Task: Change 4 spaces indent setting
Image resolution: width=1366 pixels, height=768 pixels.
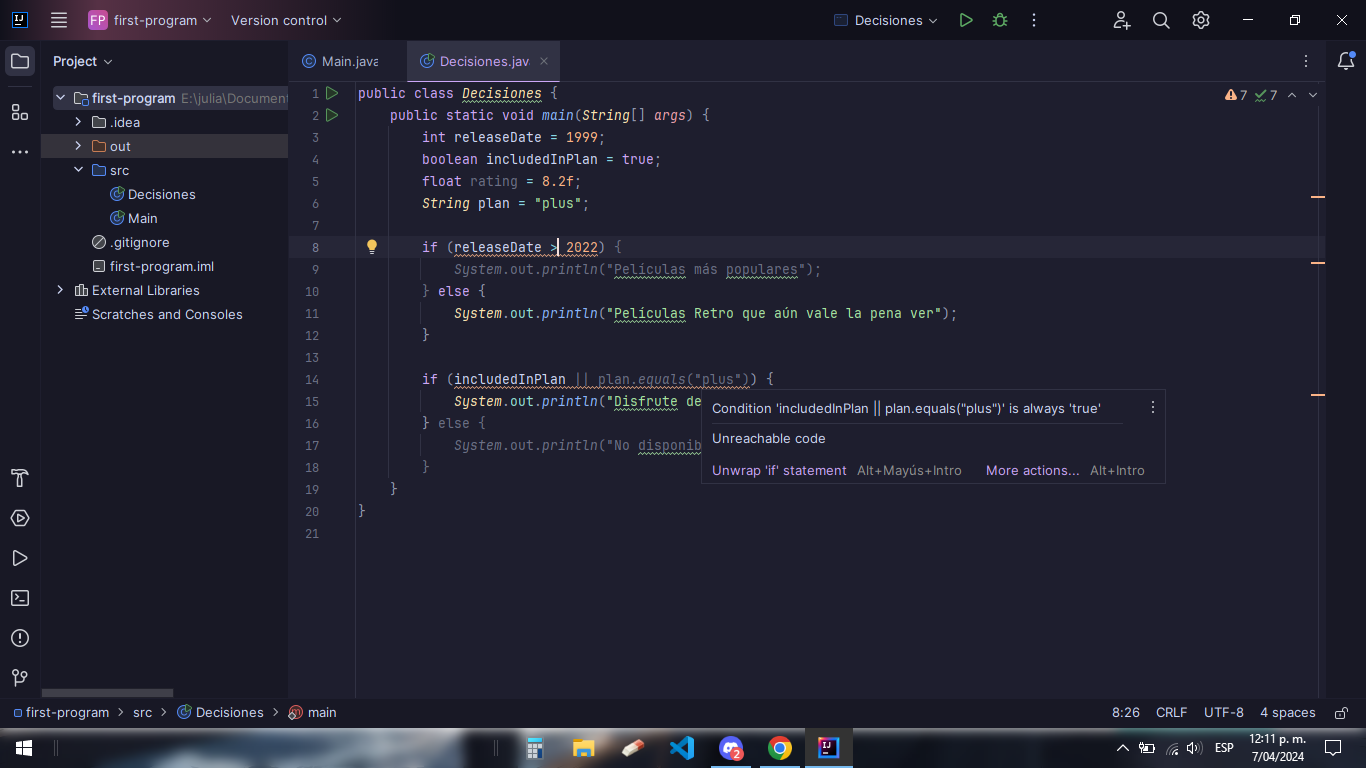Action: (x=1287, y=713)
